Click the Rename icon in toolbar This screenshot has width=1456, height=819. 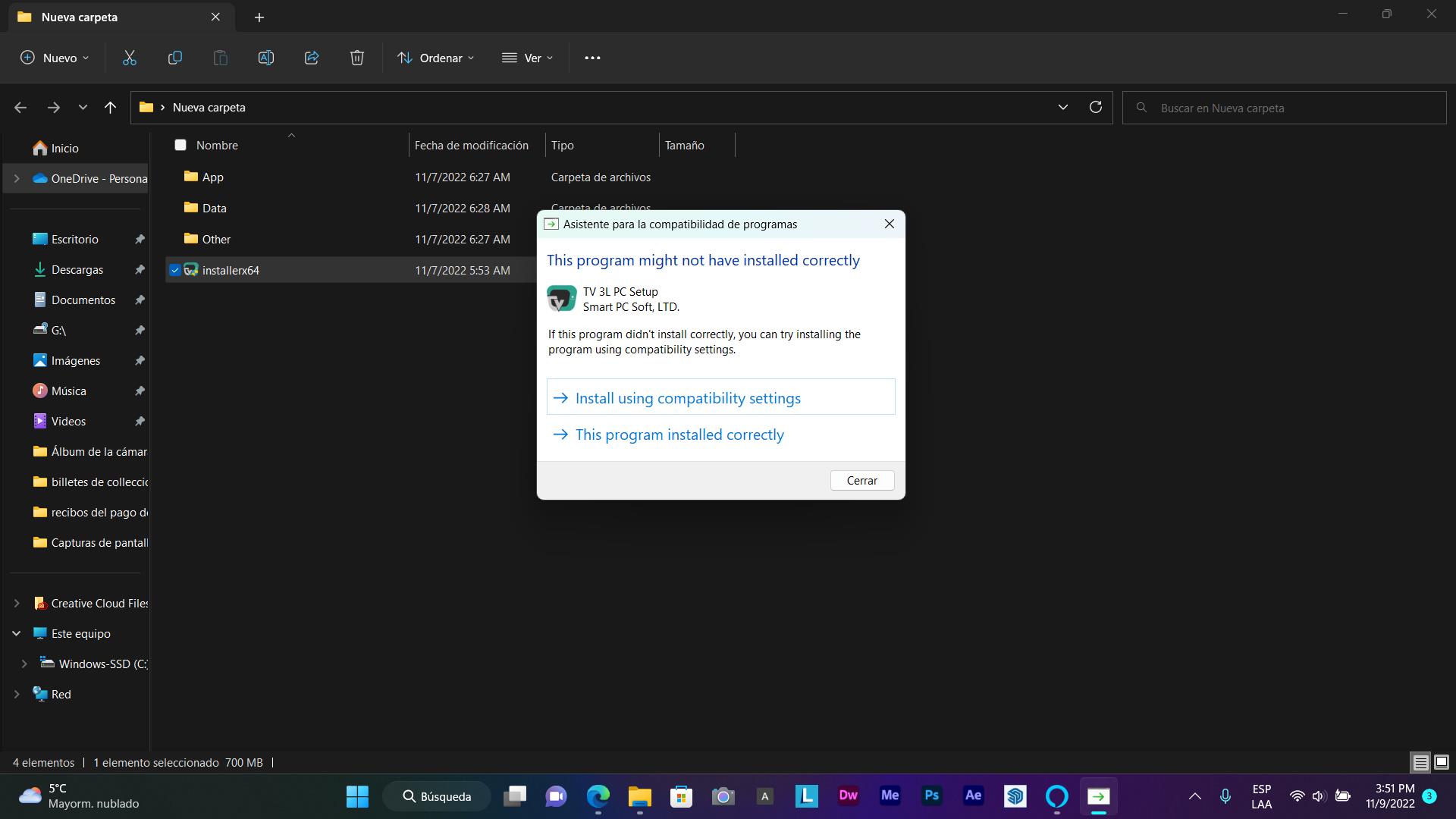pyautogui.click(x=266, y=58)
